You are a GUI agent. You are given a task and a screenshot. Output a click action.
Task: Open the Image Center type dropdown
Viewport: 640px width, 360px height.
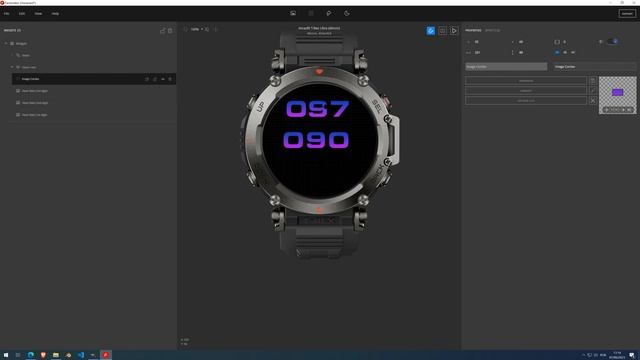(594, 67)
